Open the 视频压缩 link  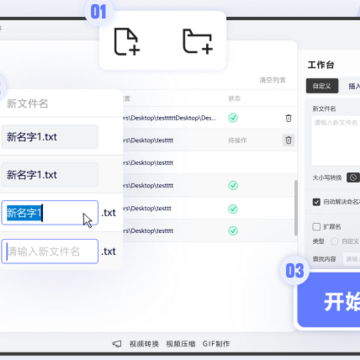(181, 344)
